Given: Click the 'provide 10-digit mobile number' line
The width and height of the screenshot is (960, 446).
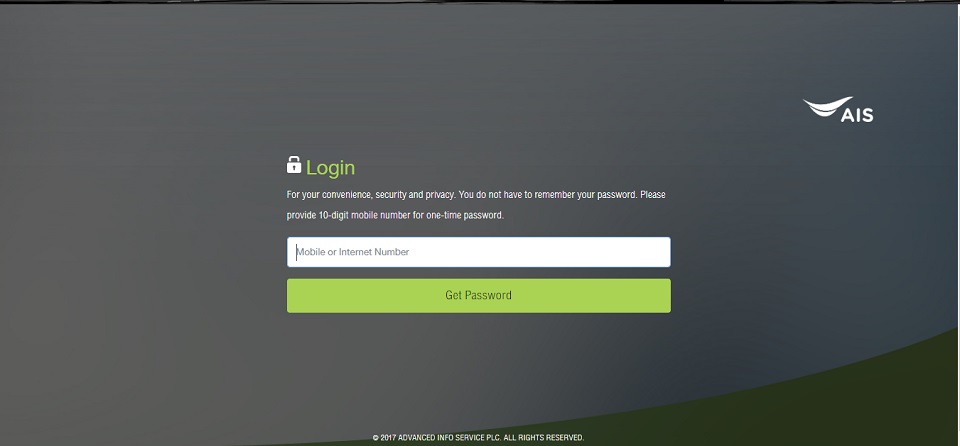Looking at the screenshot, I should point(395,216).
